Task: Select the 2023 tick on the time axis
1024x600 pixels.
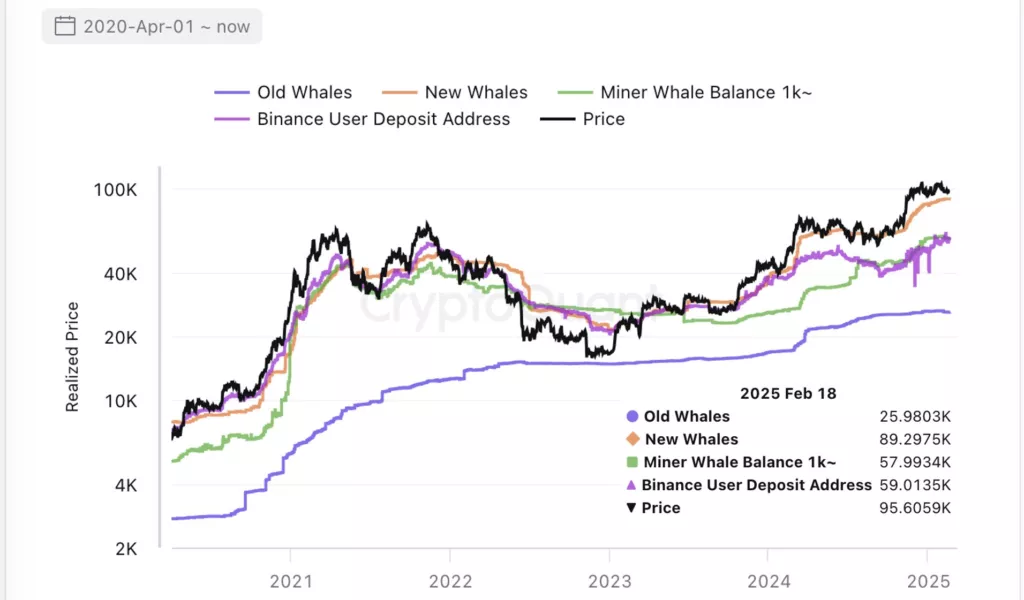Action: [609, 581]
